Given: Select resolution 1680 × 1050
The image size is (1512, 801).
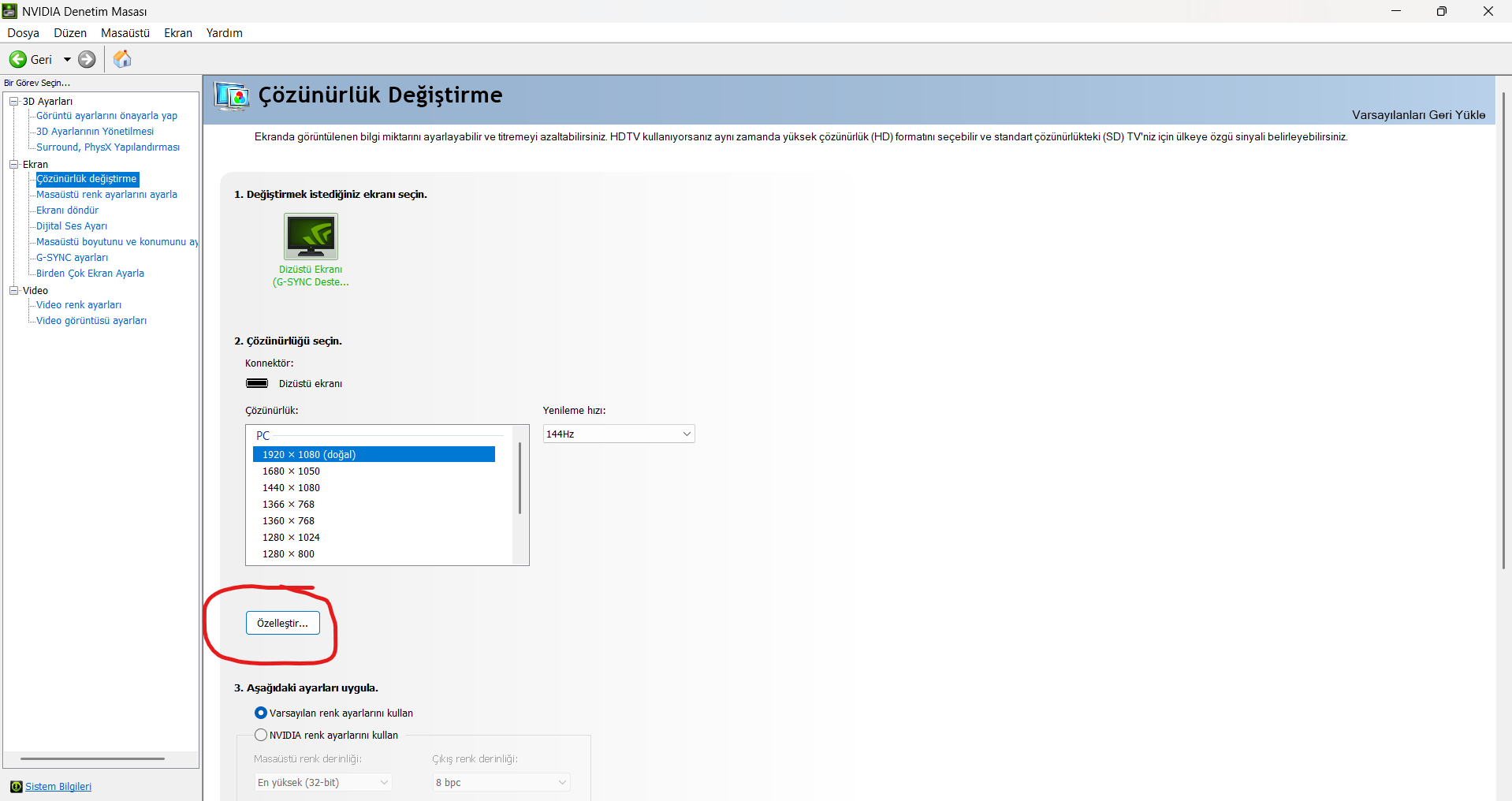Looking at the screenshot, I should pos(374,471).
